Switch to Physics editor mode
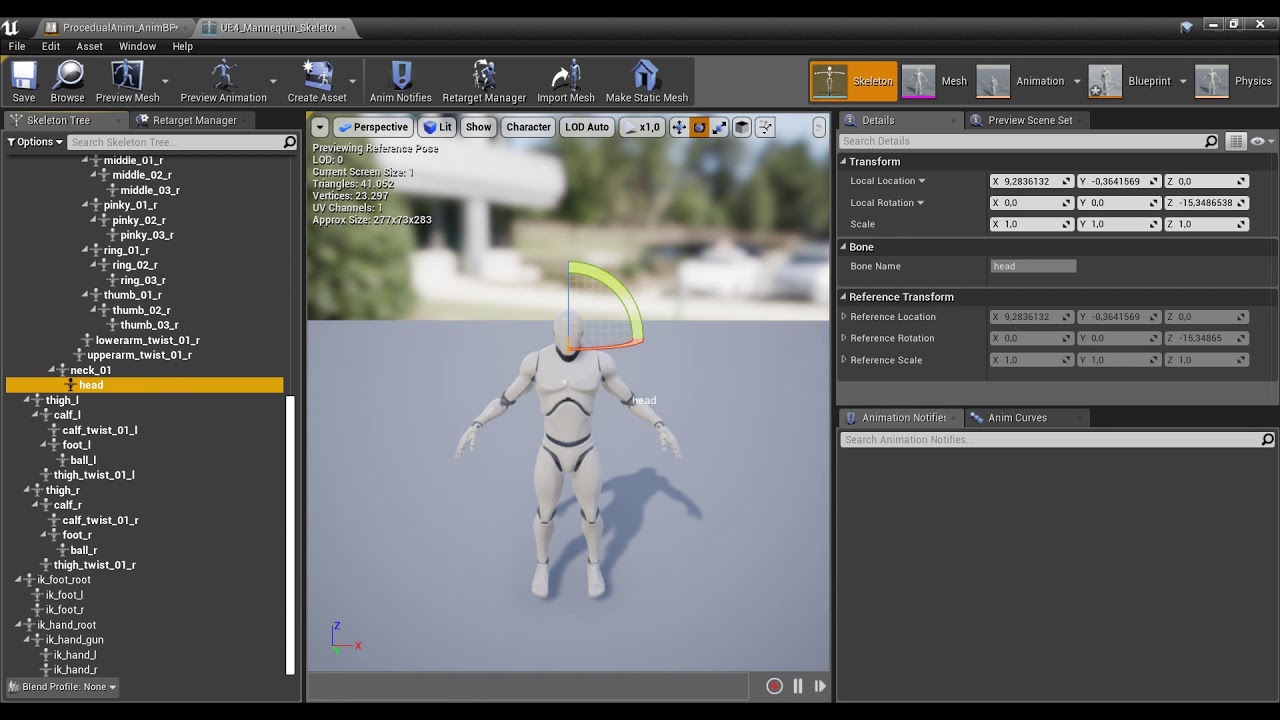The width and height of the screenshot is (1280, 720). coord(1234,81)
